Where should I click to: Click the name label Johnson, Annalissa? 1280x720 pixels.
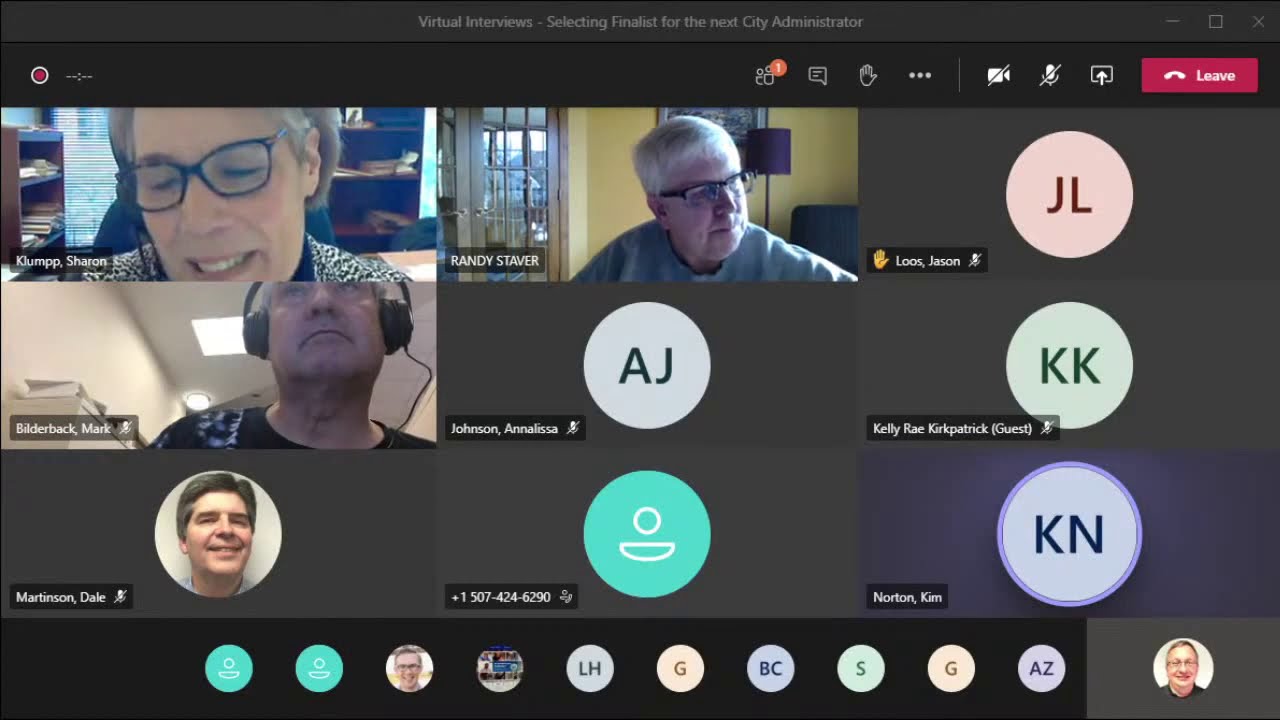[504, 429]
